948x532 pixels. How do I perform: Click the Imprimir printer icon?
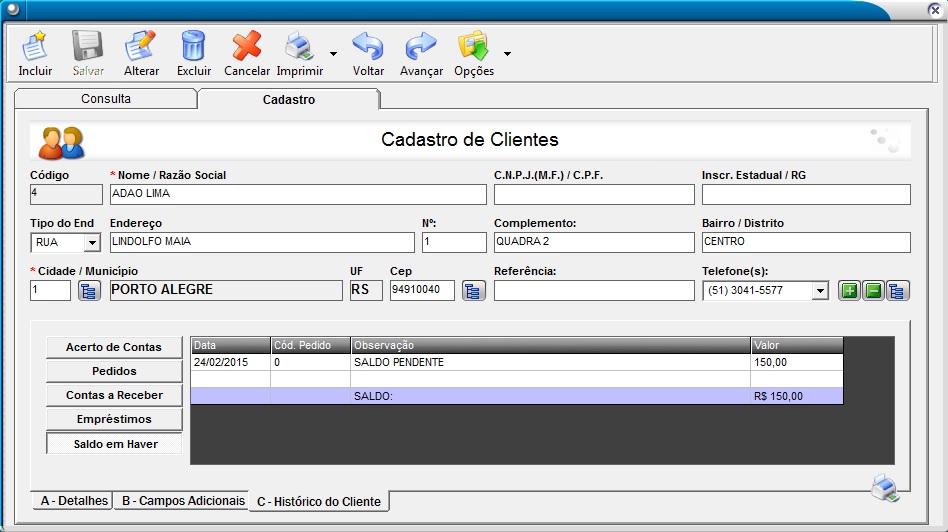point(299,47)
